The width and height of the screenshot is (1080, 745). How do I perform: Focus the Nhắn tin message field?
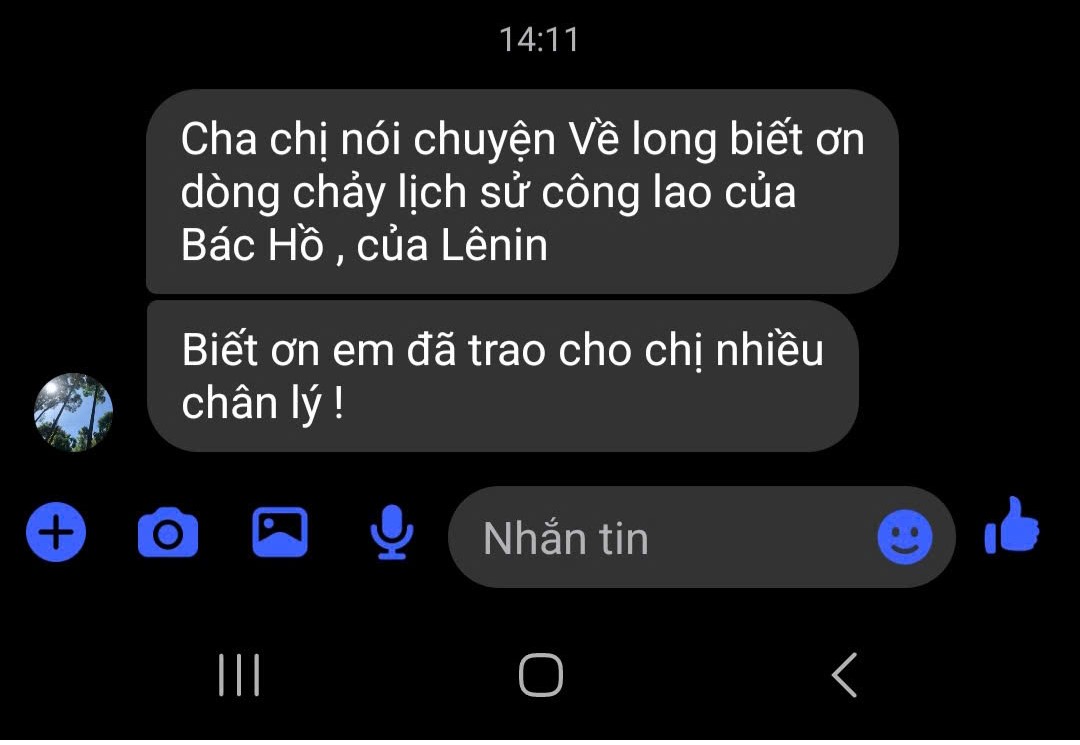pos(702,537)
